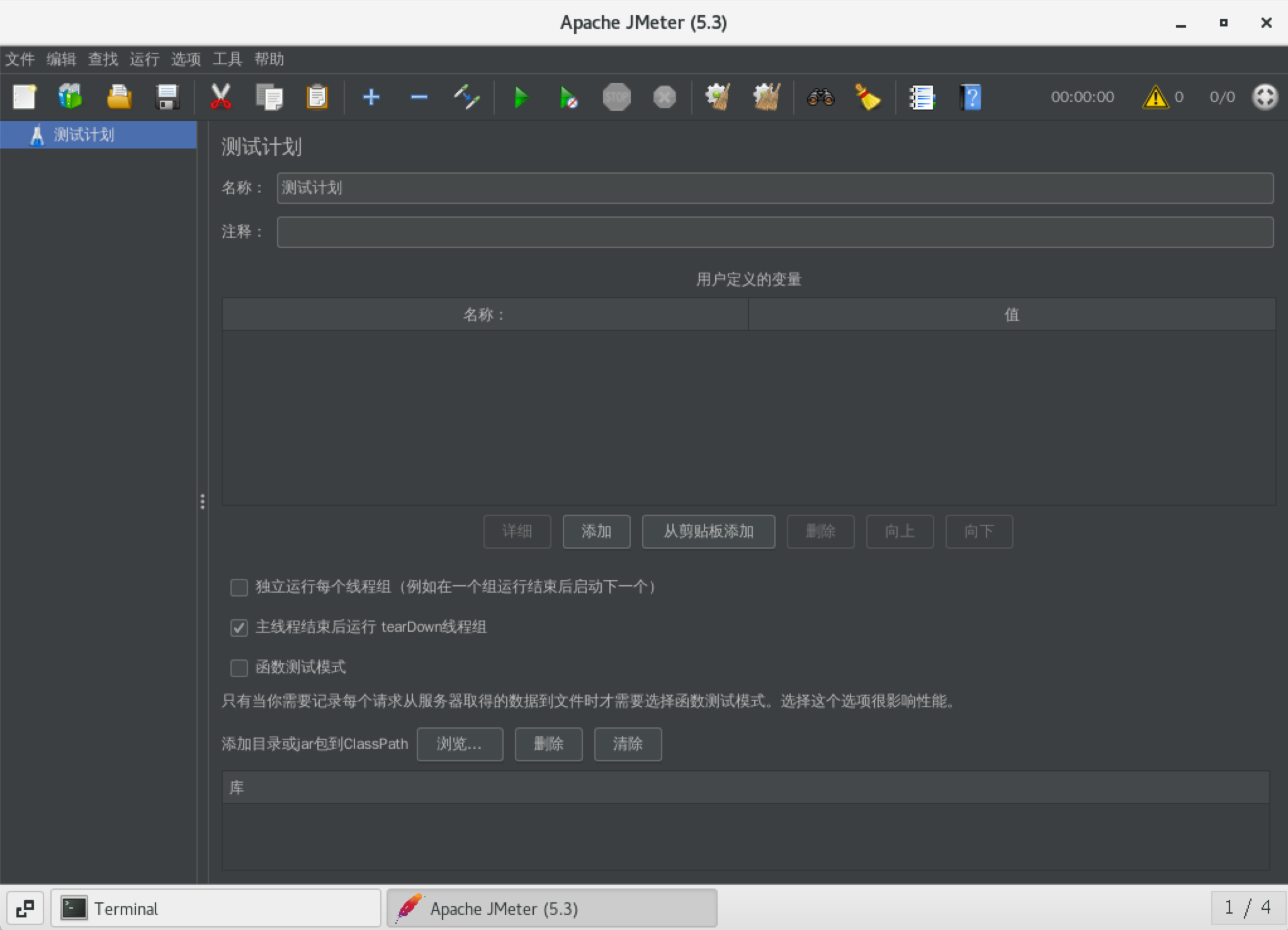Click the 清除 classpath button
1288x930 pixels.
click(628, 744)
